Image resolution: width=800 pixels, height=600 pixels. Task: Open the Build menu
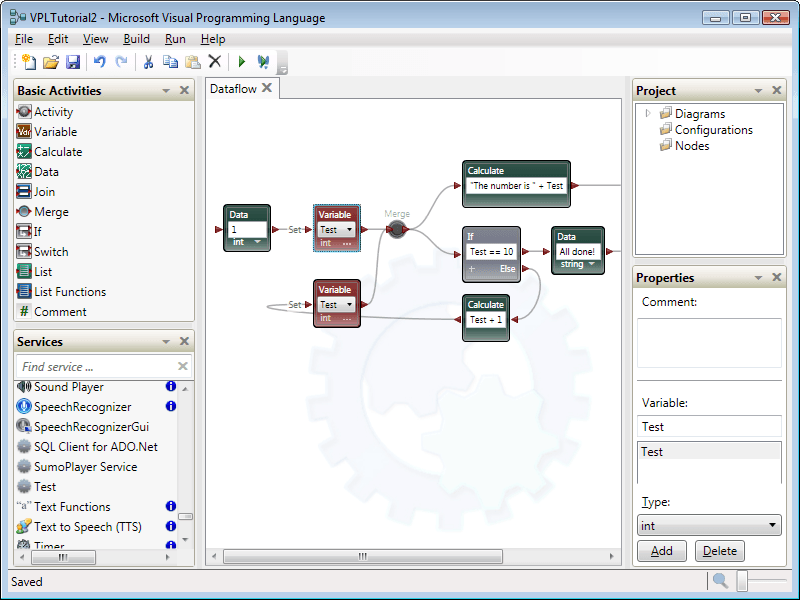[137, 39]
